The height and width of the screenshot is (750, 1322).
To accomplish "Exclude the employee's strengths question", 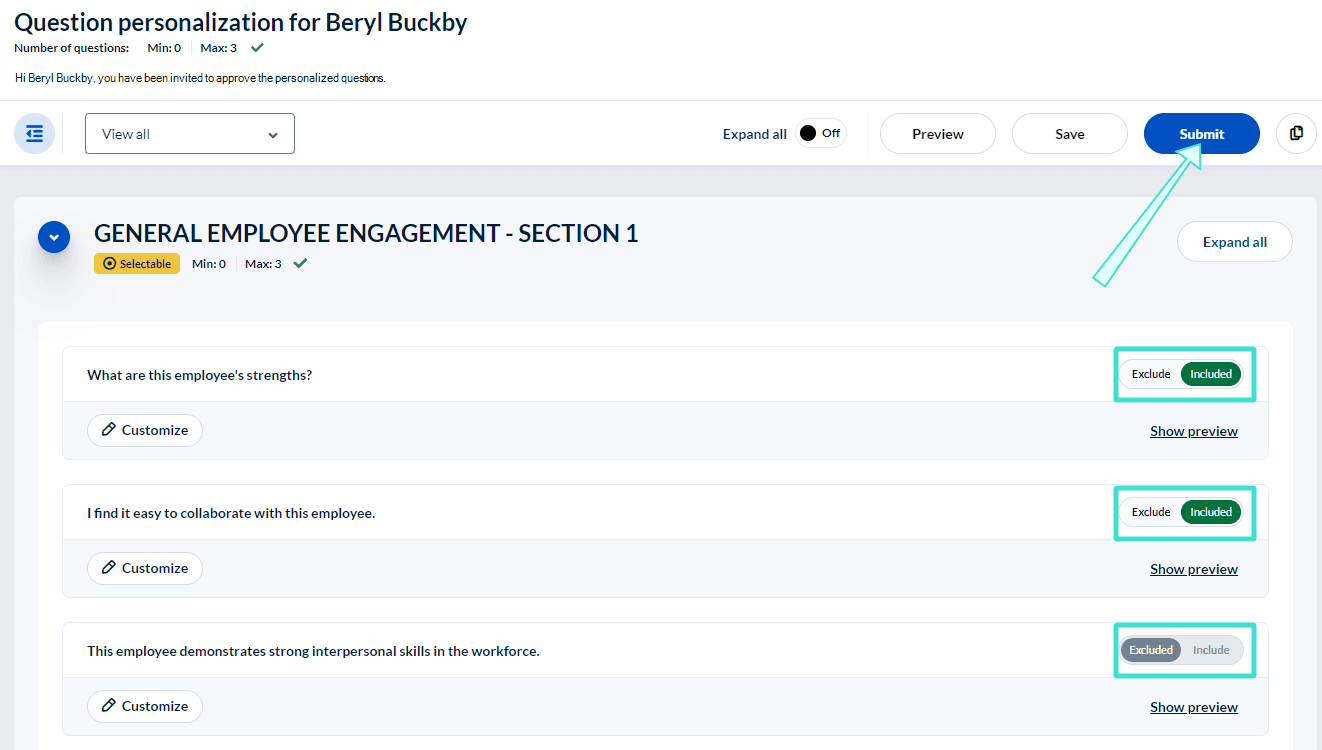I will [x=1150, y=374].
